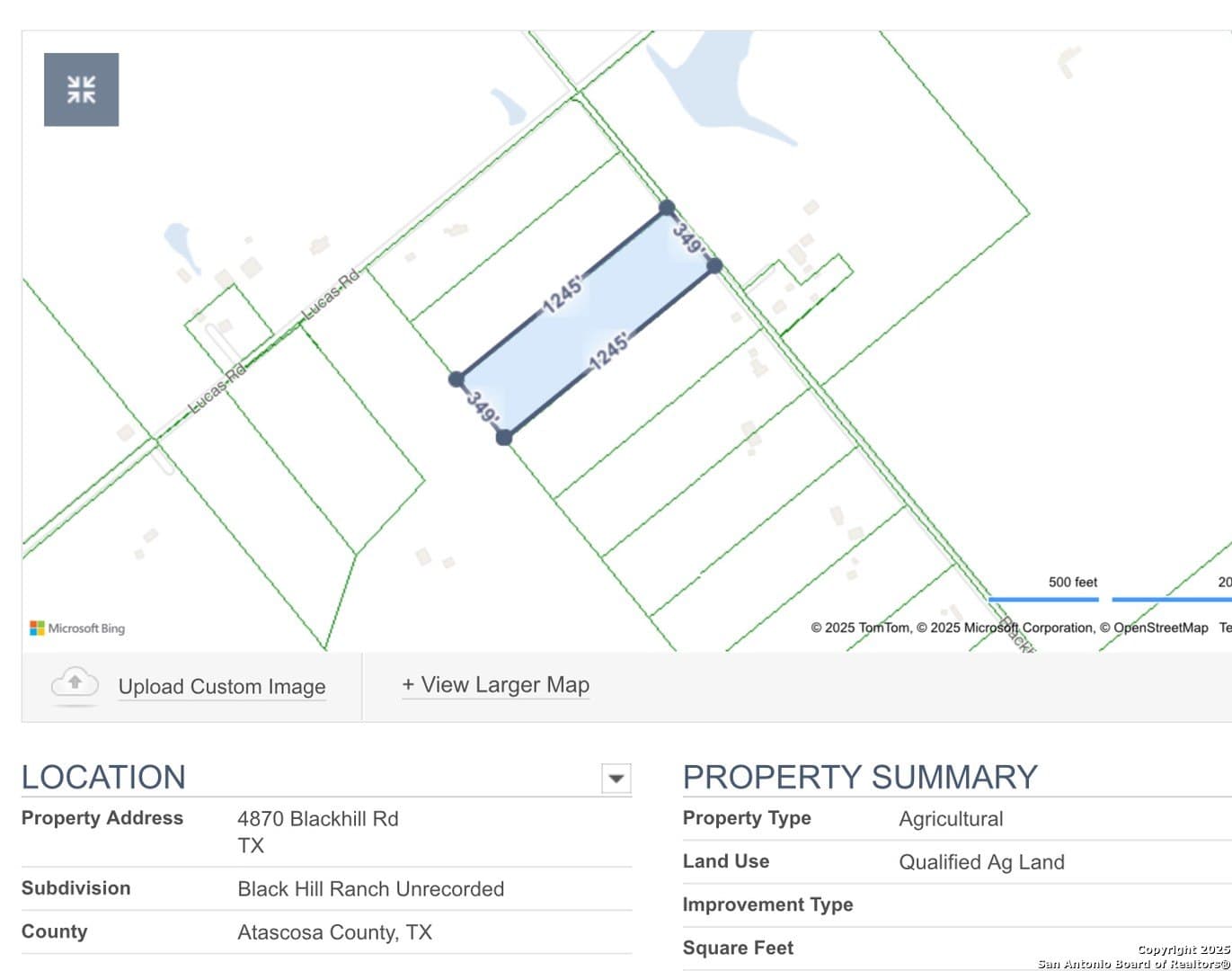This screenshot has height=971, width=1232.
Task: Click the Upload Custom Image button
Action: 222,686
